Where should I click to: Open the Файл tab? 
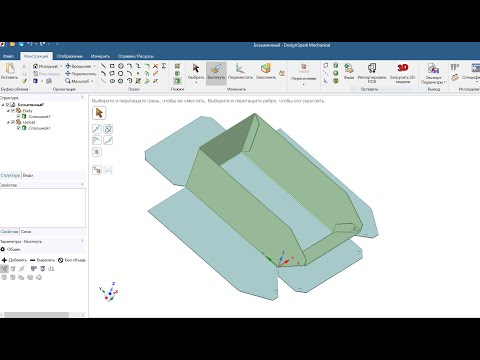coord(9,56)
